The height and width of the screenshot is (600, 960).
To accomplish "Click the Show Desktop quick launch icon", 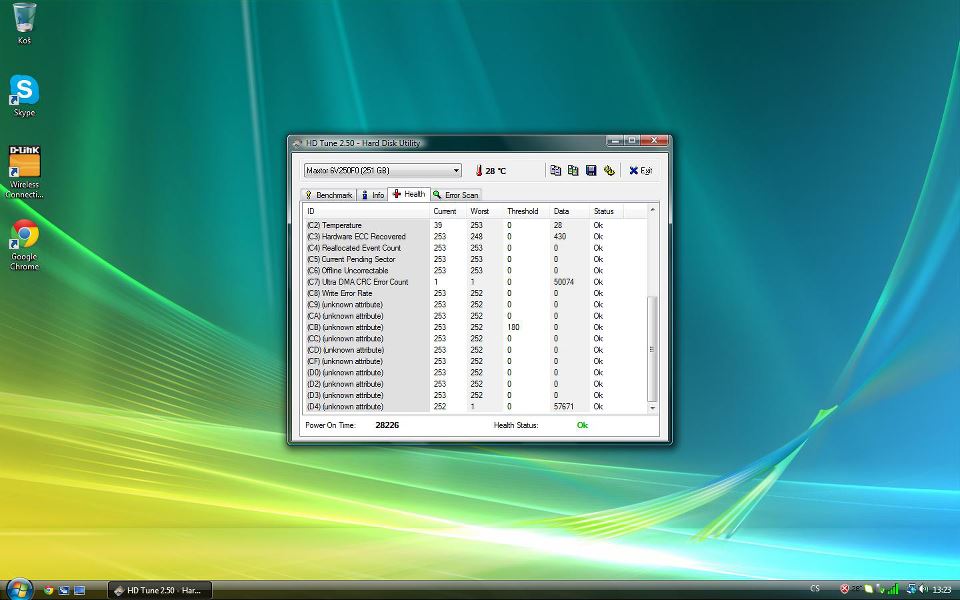I will [x=79, y=590].
